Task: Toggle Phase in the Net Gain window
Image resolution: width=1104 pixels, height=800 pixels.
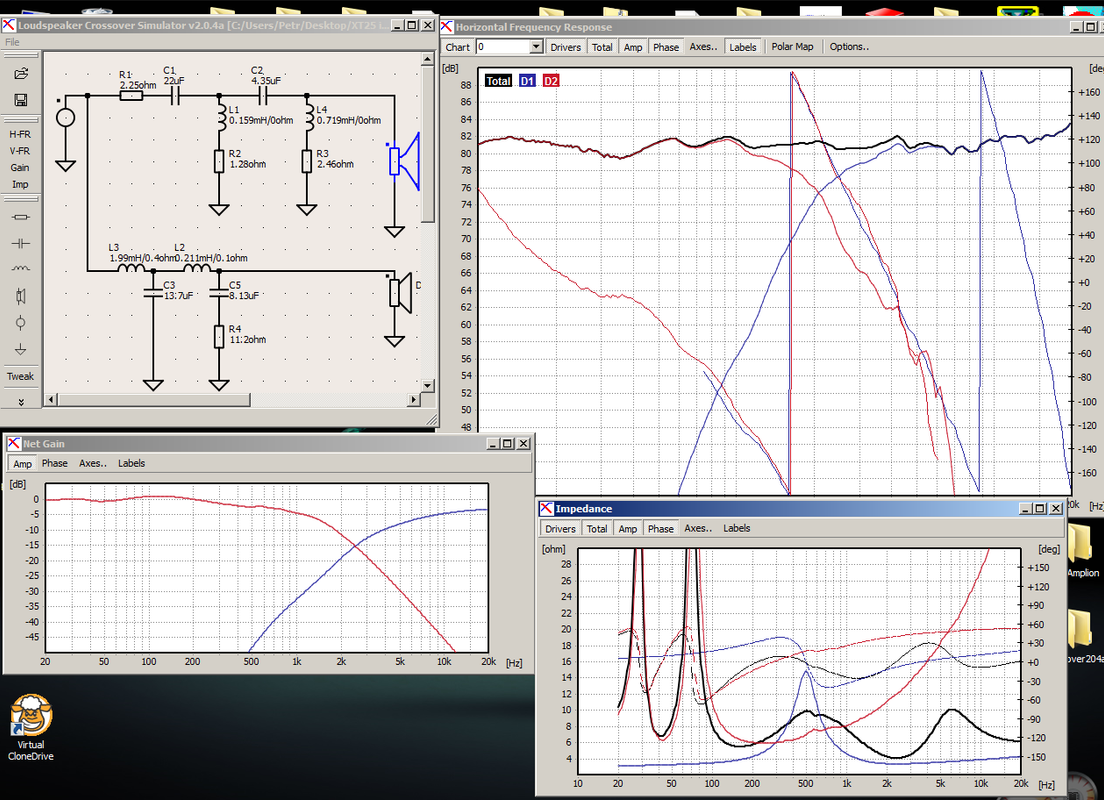Action: [x=54, y=463]
